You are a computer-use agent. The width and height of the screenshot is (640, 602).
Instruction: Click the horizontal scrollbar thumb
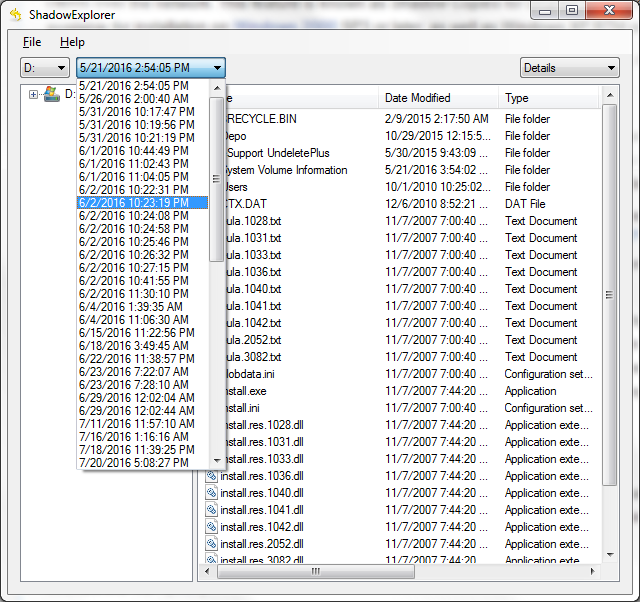pyautogui.click(x=316, y=571)
